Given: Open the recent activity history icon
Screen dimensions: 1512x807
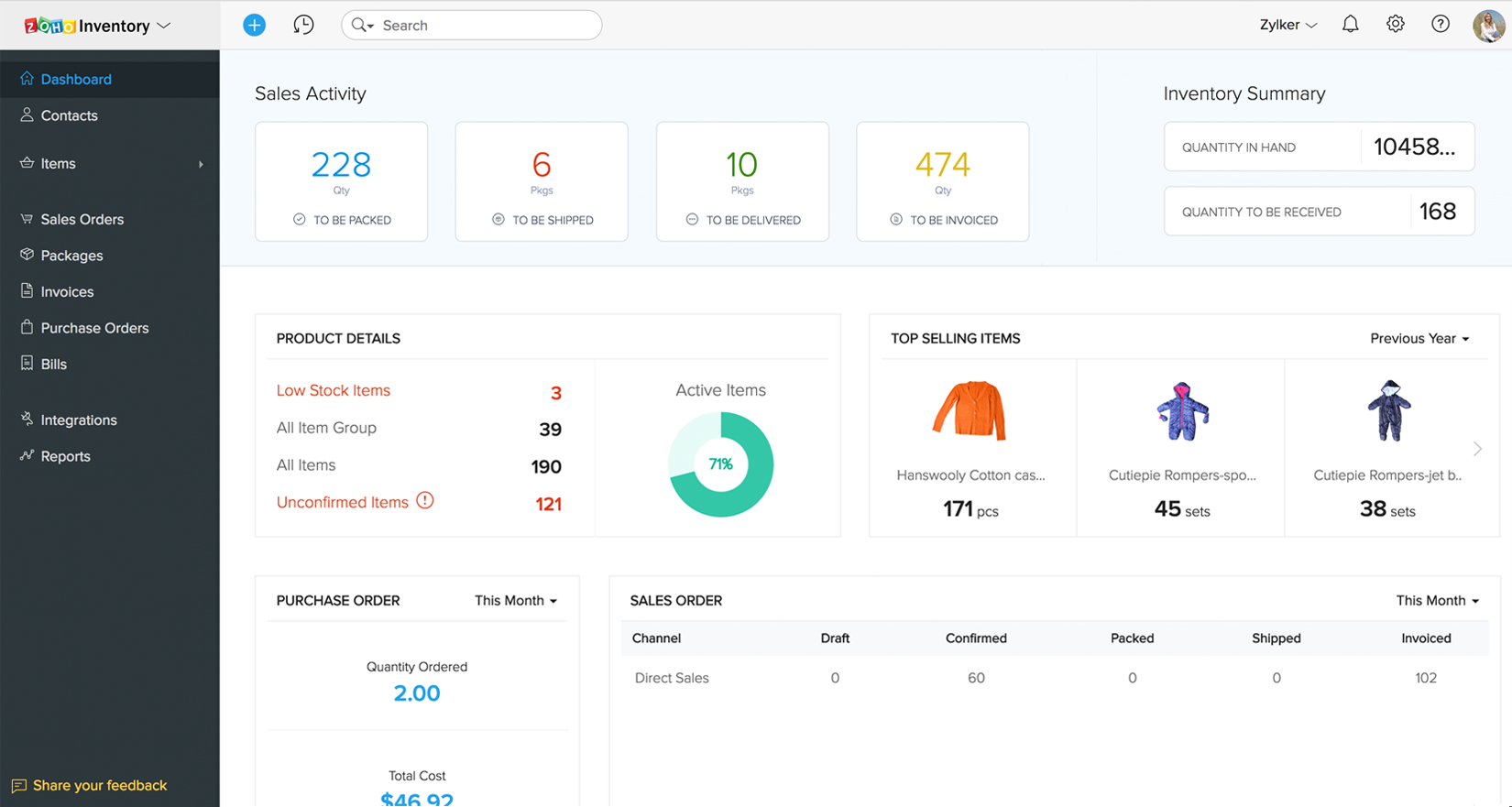Looking at the screenshot, I should [x=303, y=26].
